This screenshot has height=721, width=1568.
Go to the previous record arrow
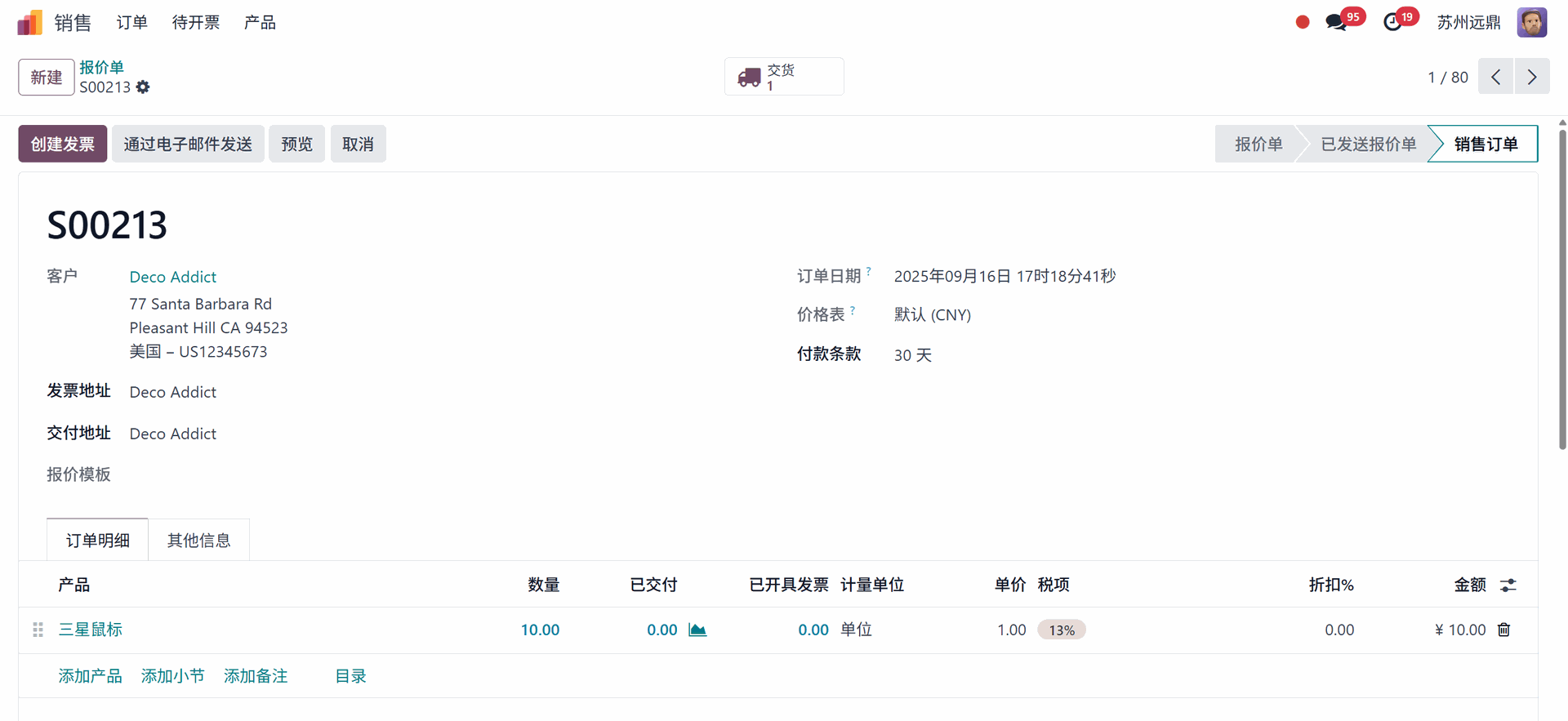1495,77
